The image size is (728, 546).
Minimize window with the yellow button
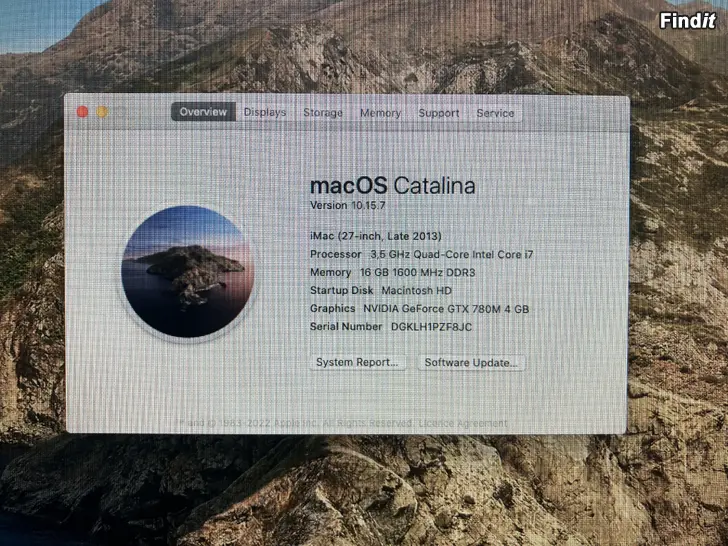click(102, 112)
